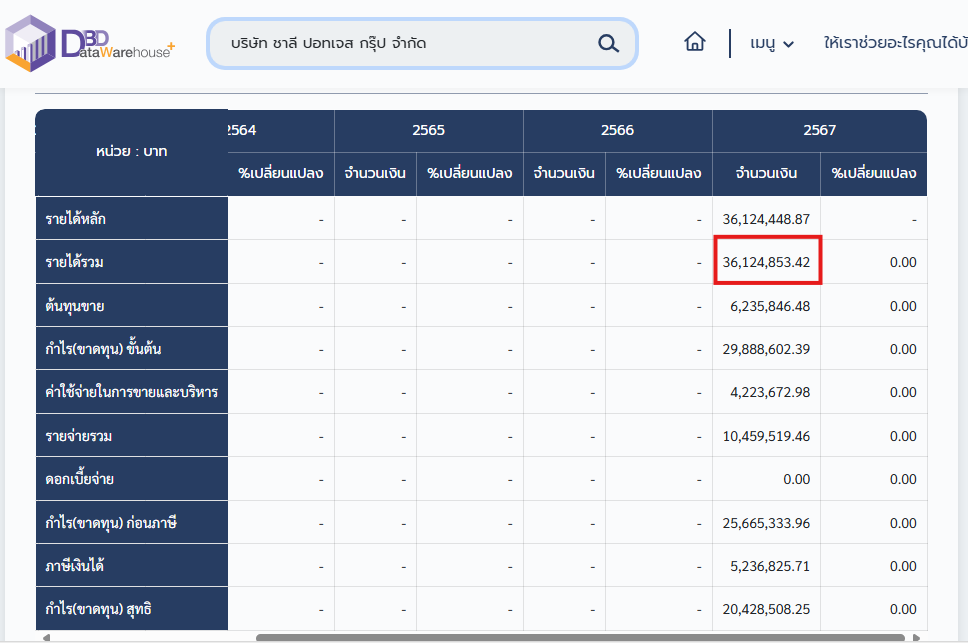Click the magnifier search icon
The width and height of the screenshot is (968, 643).
pyautogui.click(x=608, y=43)
